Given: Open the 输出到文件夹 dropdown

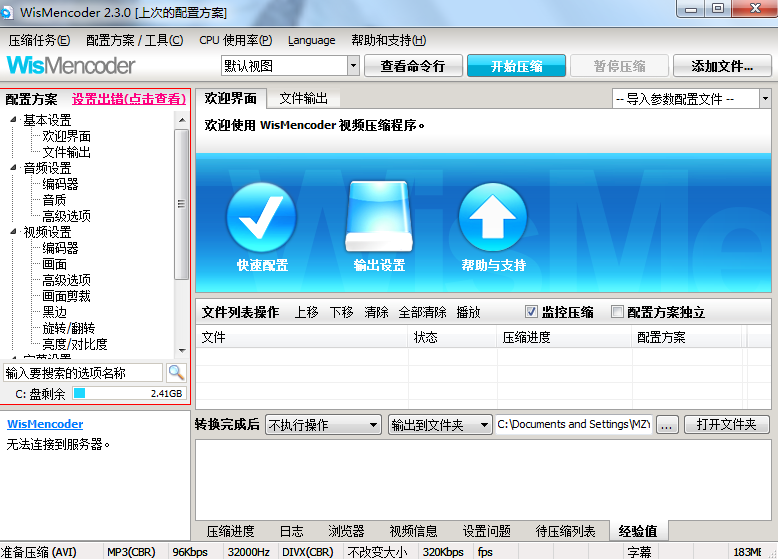Looking at the screenshot, I should 440,425.
